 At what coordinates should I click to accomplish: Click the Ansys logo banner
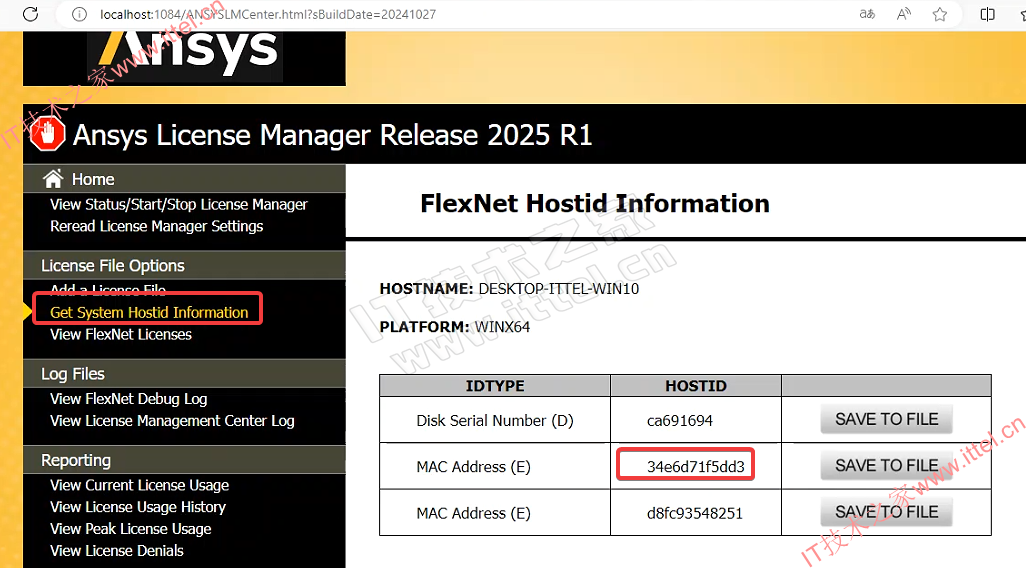pyautogui.click(x=185, y=58)
